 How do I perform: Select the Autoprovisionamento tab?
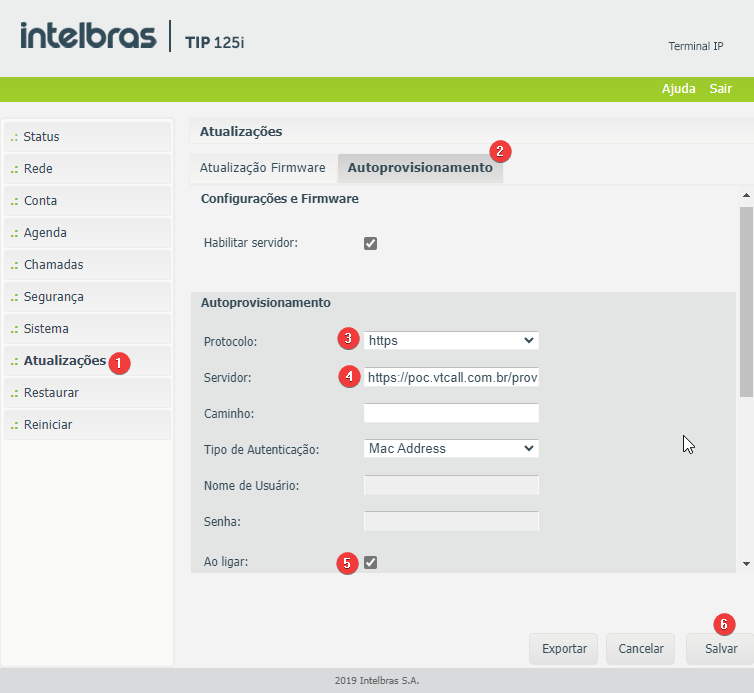419,168
